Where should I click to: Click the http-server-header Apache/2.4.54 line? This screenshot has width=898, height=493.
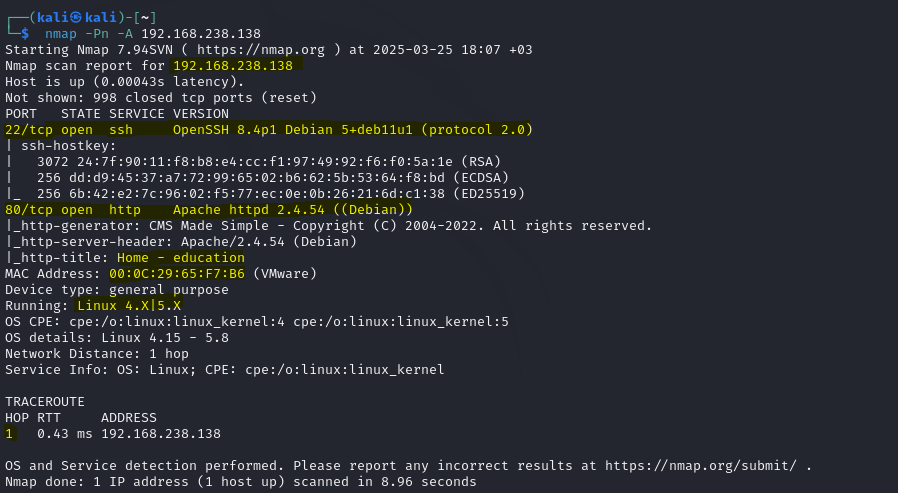[x=182, y=242]
